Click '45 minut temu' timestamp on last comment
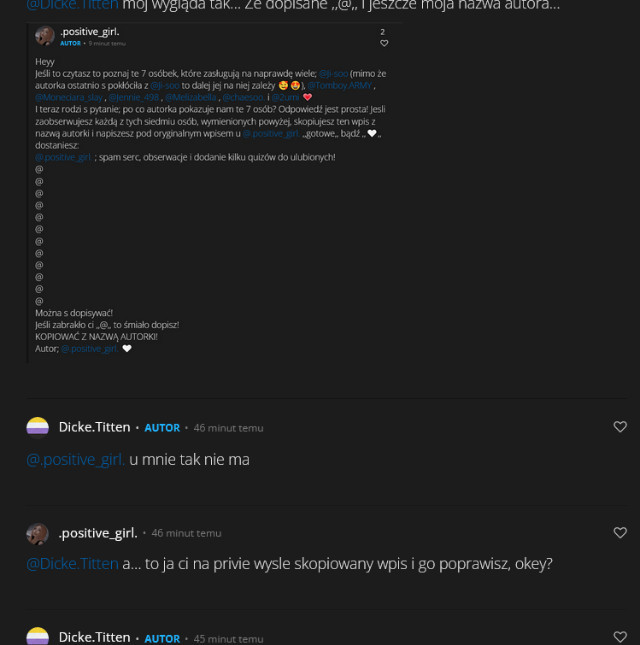 (228, 638)
